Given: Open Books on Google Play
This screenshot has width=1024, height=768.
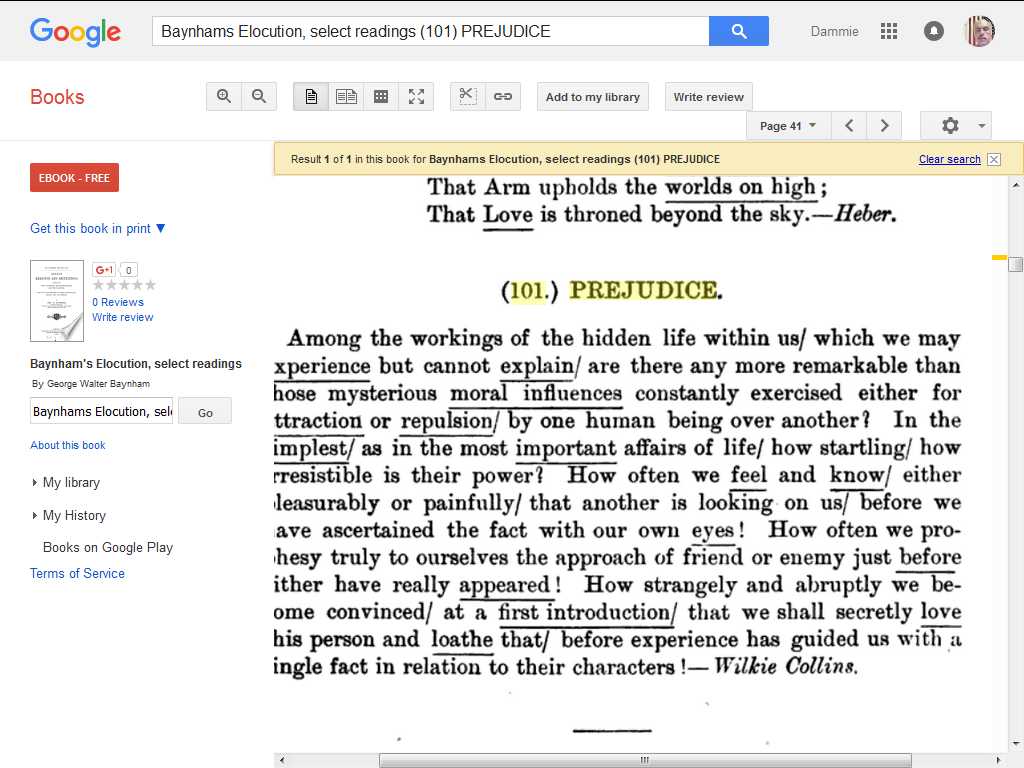Looking at the screenshot, I should 108,547.
